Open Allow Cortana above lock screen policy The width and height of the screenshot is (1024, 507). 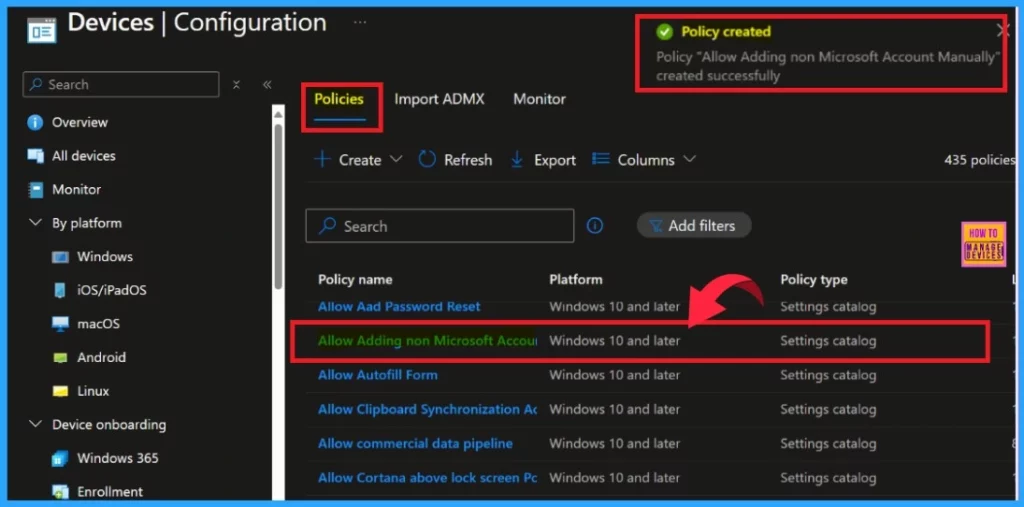(428, 478)
